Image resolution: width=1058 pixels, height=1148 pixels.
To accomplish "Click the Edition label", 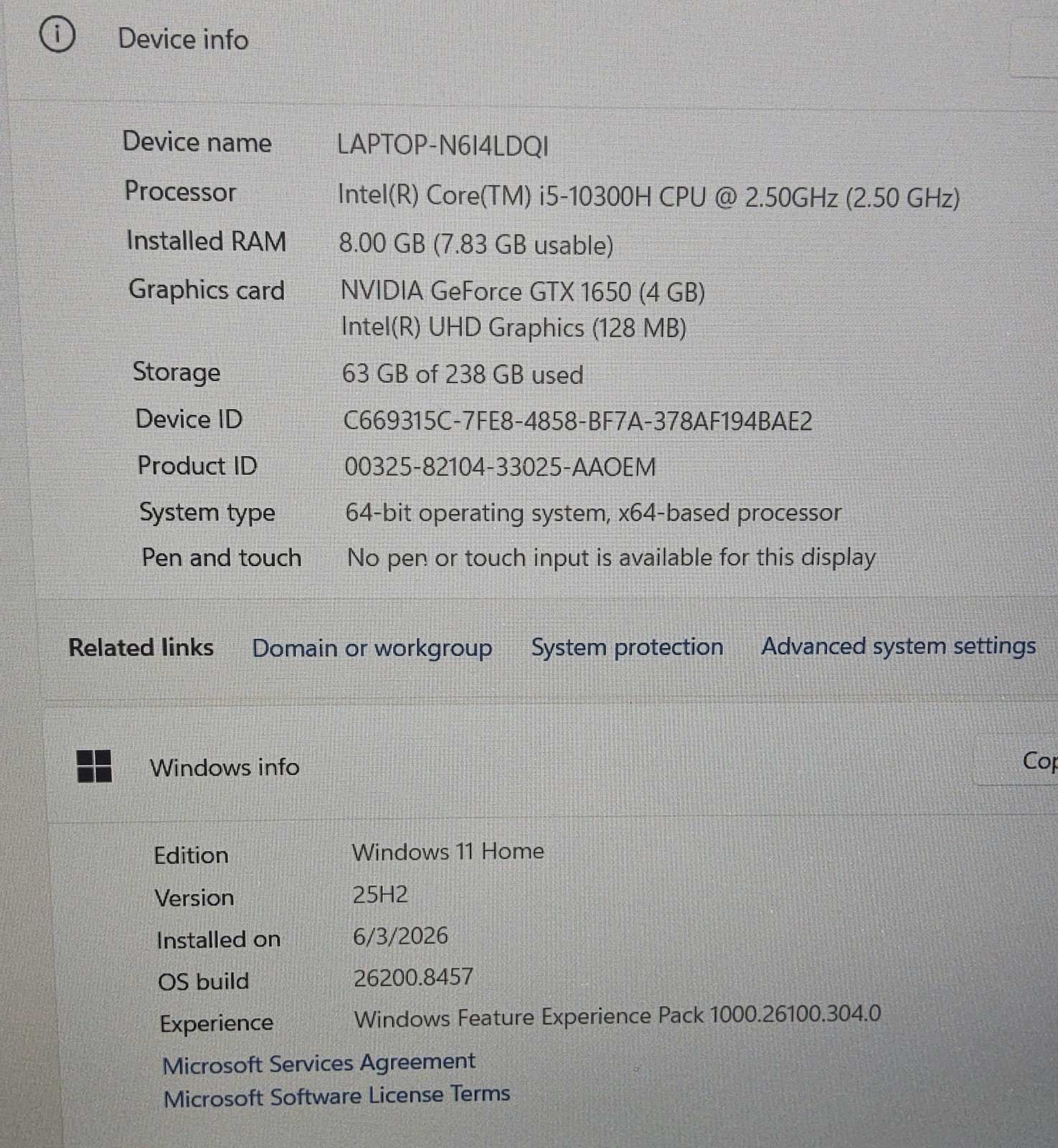I will [192, 855].
